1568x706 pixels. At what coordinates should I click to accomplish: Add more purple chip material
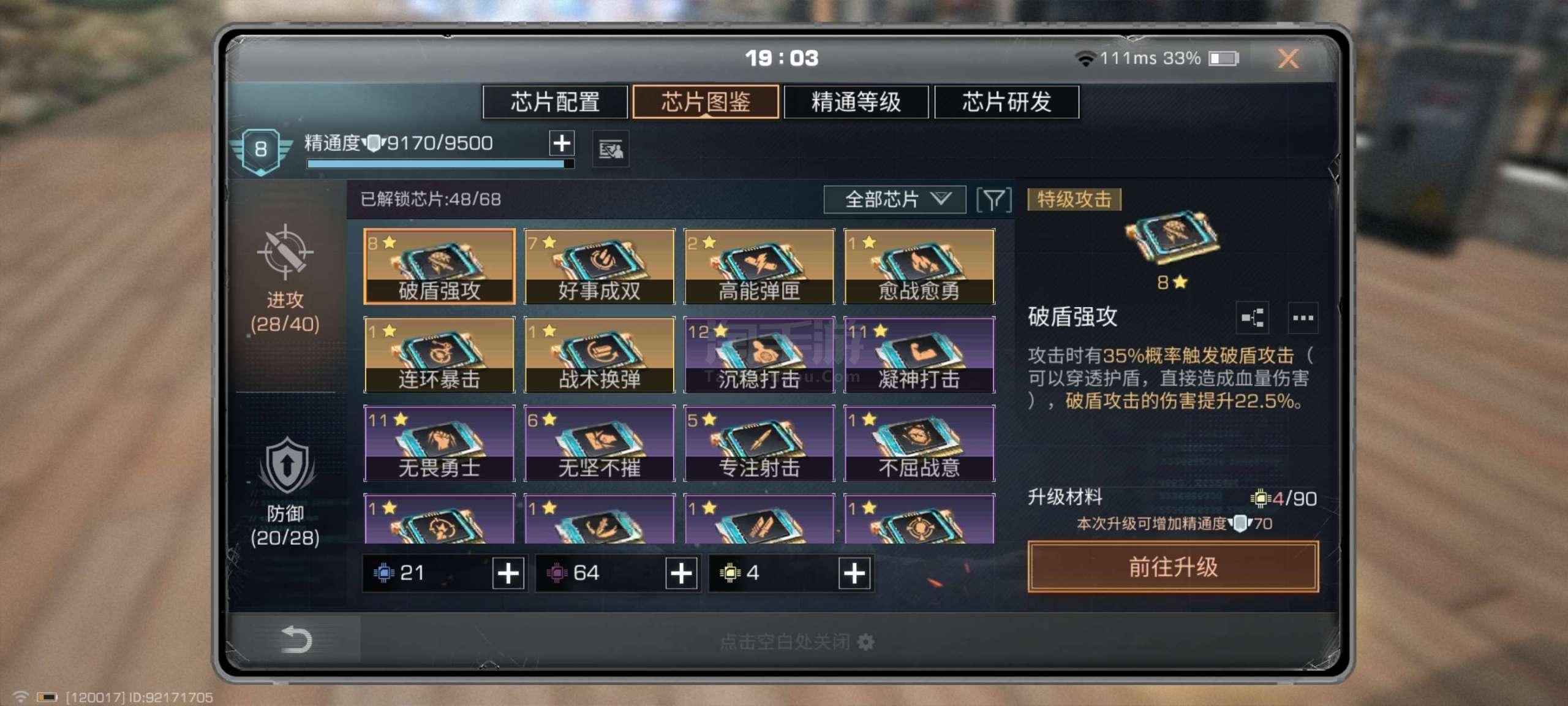(x=681, y=574)
